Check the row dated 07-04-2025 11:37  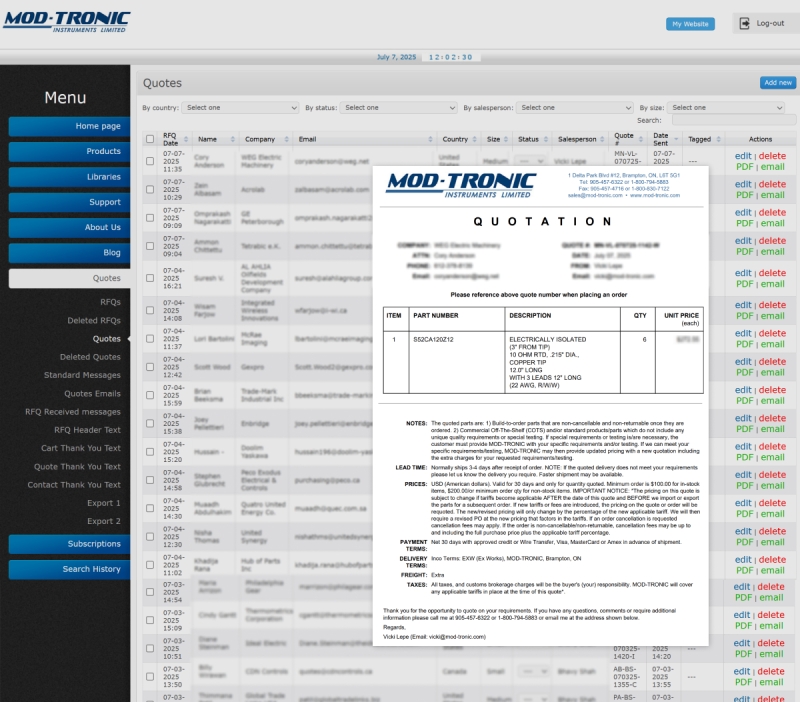pos(150,339)
